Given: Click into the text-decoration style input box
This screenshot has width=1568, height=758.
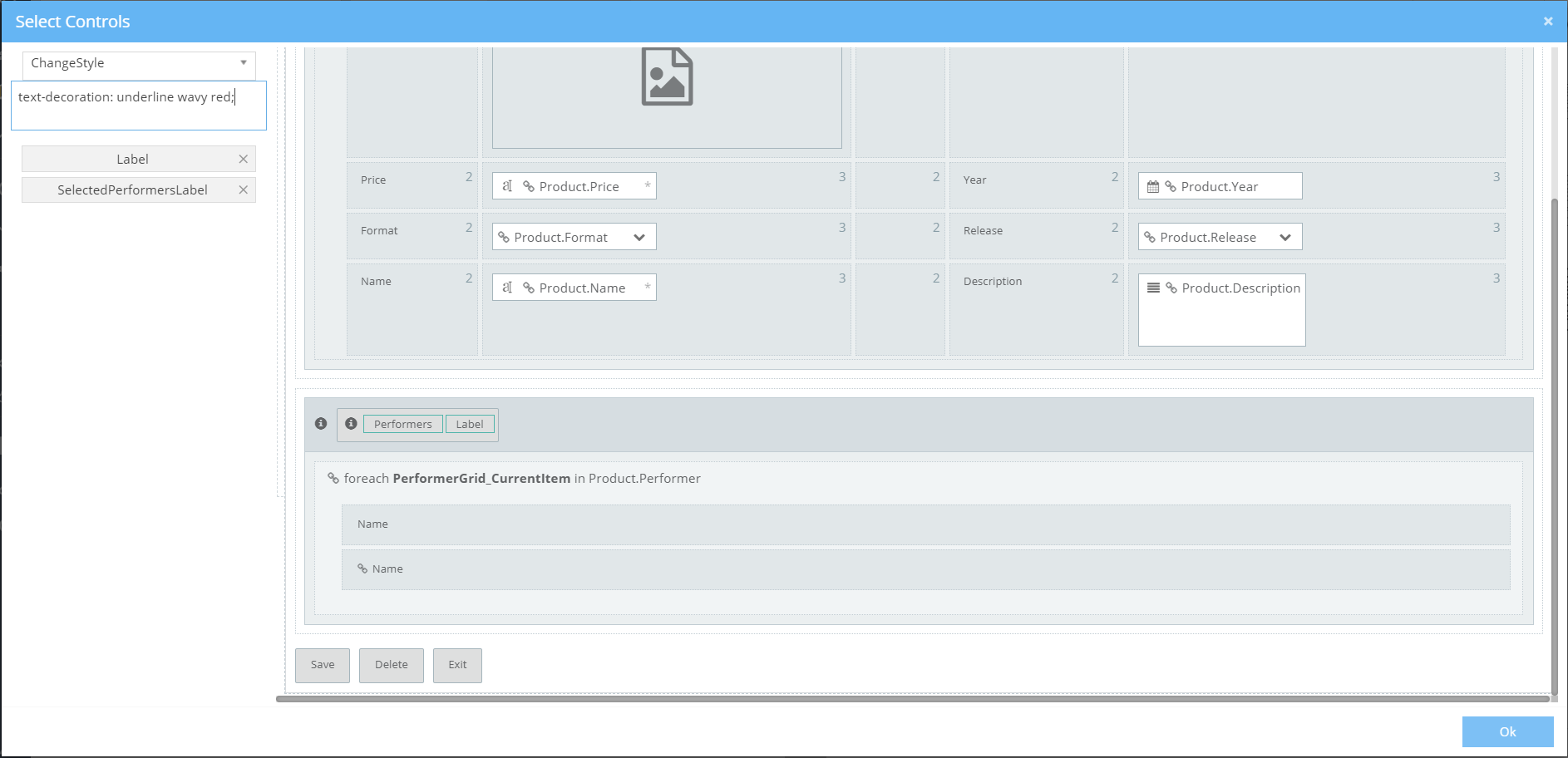Looking at the screenshot, I should 139,106.
